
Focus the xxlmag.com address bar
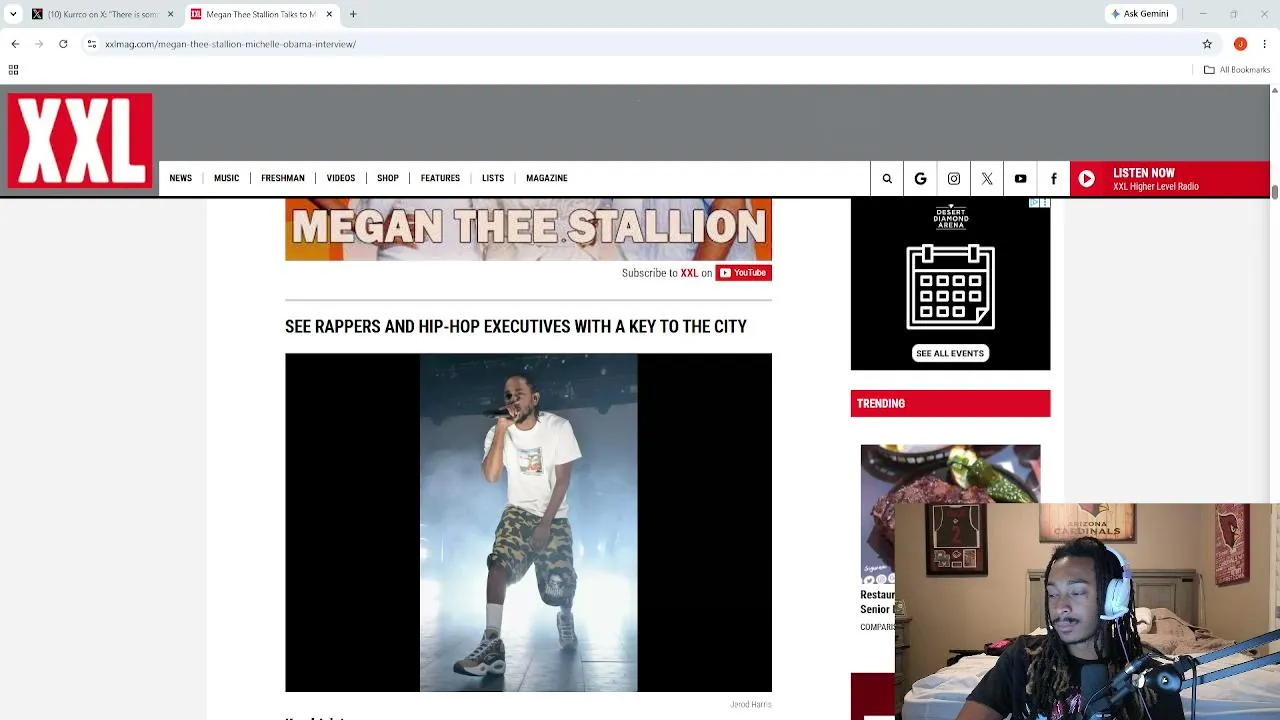pyautogui.click(x=640, y=44)
